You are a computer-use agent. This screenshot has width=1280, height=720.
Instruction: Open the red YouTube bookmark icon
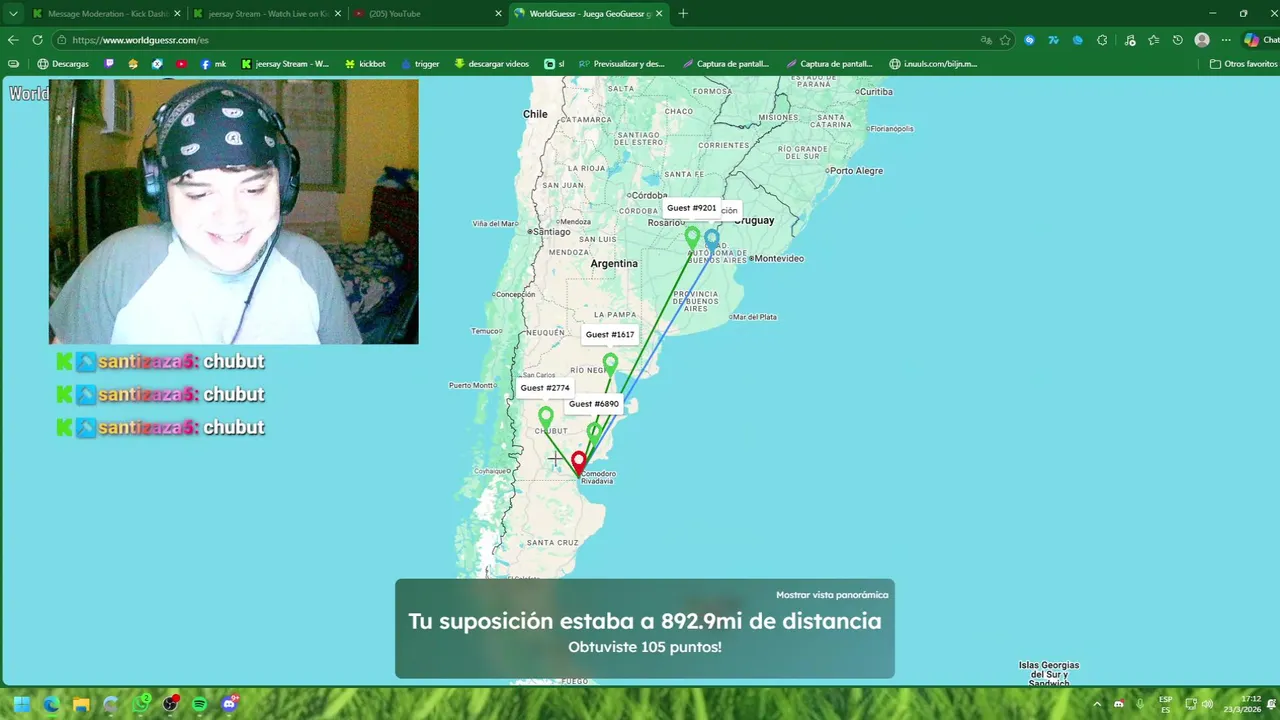tap(181, 64)
